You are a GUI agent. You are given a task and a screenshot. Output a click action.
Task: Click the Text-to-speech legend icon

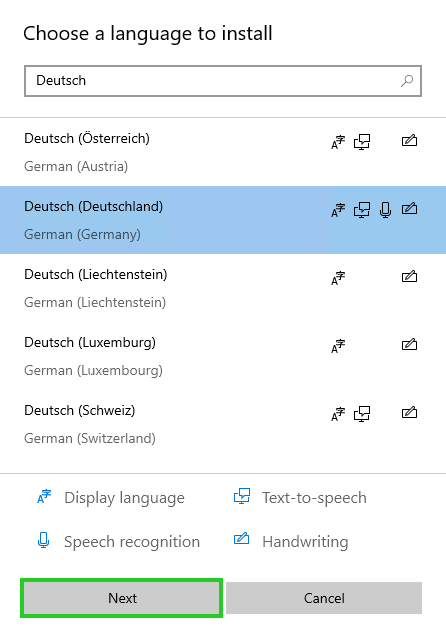tap(242, 496)
